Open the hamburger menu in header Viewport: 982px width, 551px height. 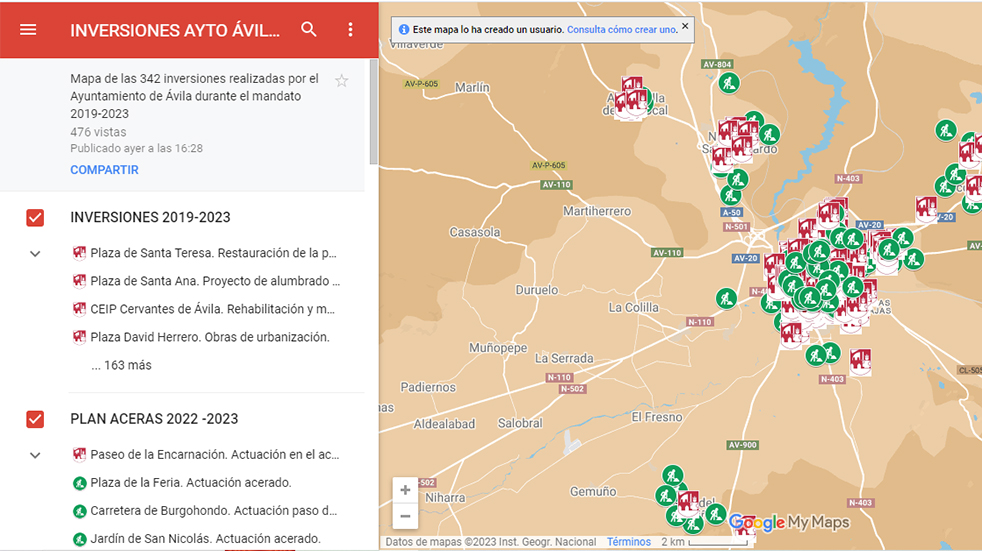coord(28,30)
